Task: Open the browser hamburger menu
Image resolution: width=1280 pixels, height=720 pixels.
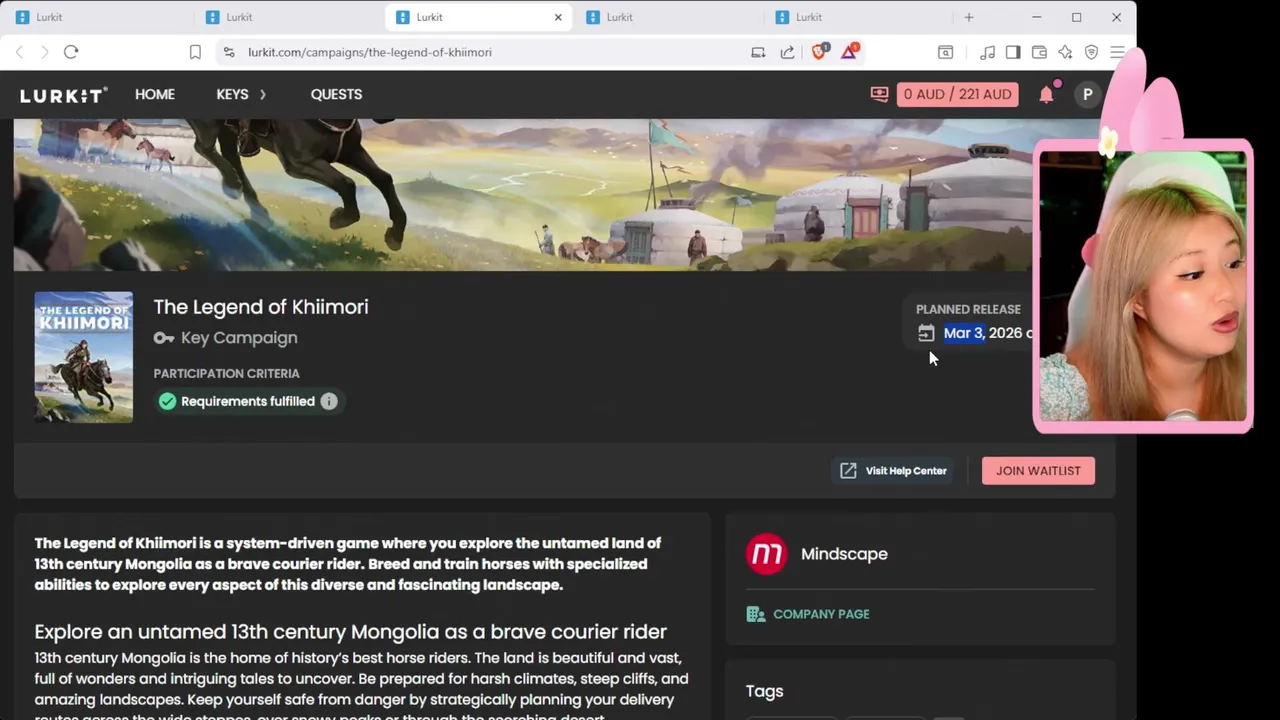Action: click(1117, 52)
